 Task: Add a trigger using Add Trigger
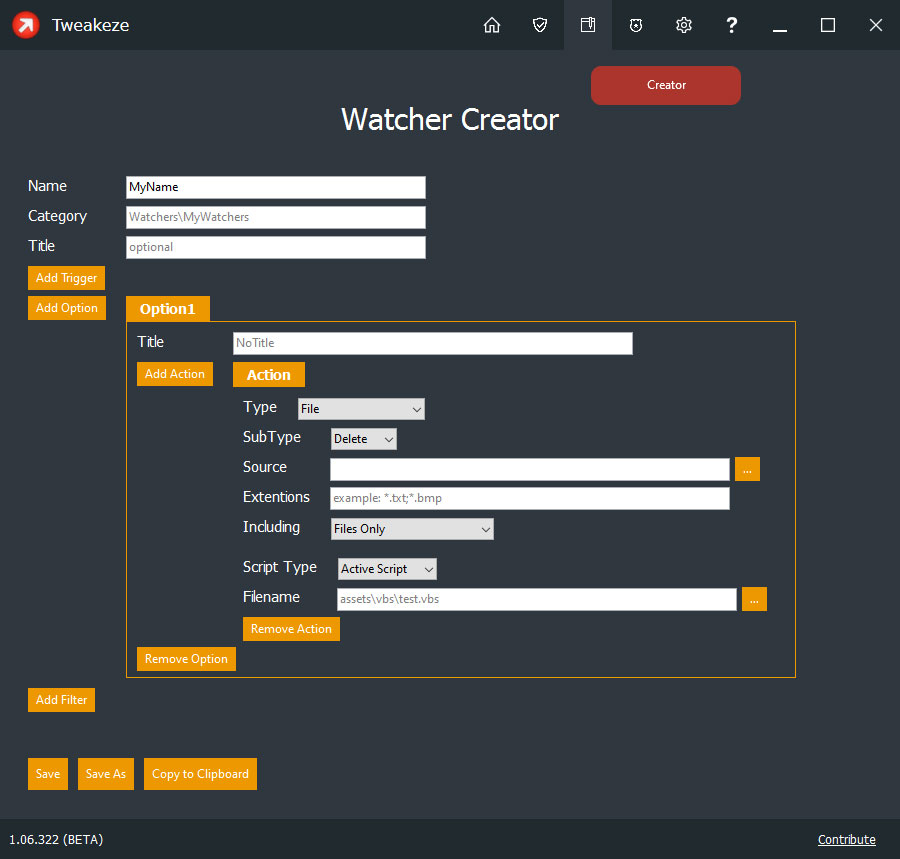pos(66,277)
